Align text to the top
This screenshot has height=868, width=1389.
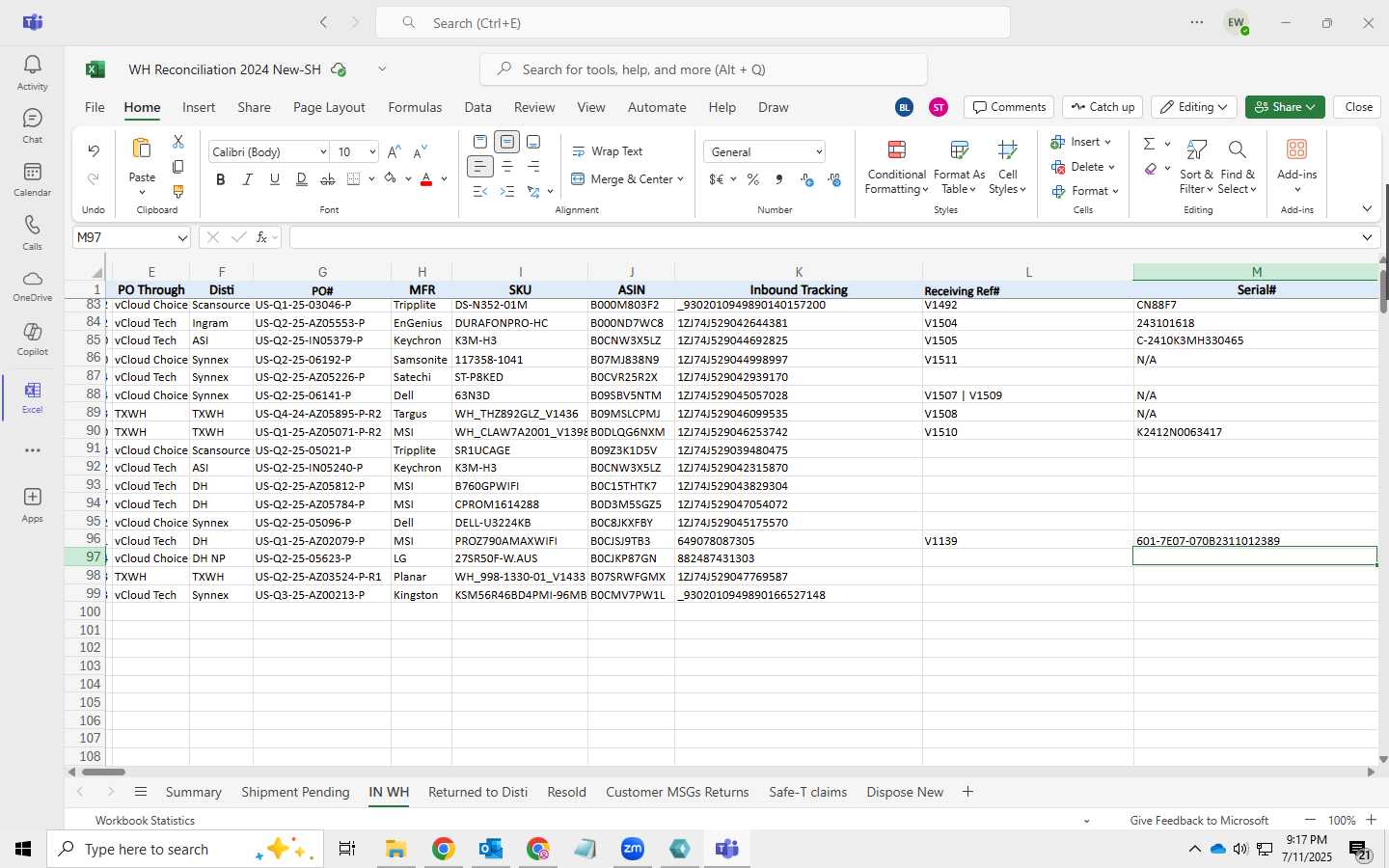(480, 142)
